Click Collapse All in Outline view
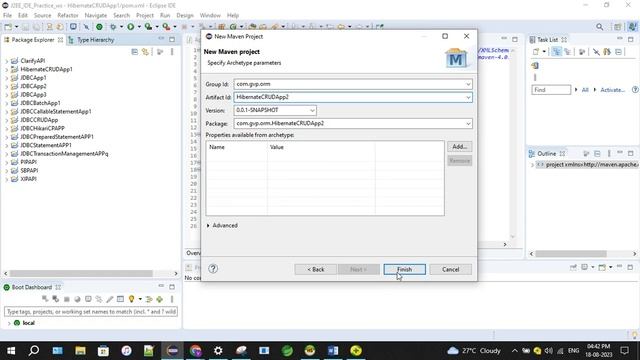The height and width of the screenshot is (360, 640). click(x=597, y=153)
